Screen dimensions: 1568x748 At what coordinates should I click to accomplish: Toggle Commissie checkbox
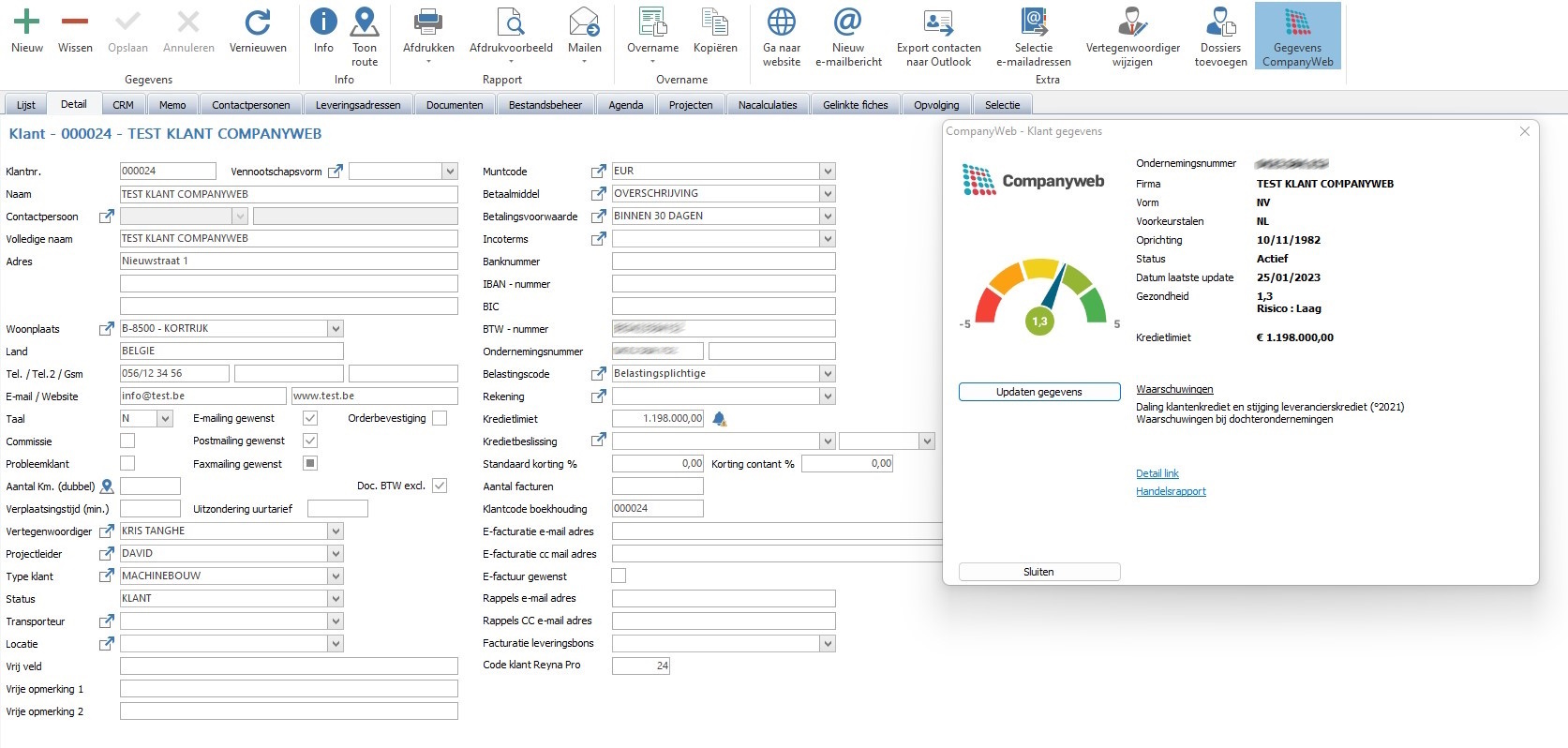coord(127,441)
